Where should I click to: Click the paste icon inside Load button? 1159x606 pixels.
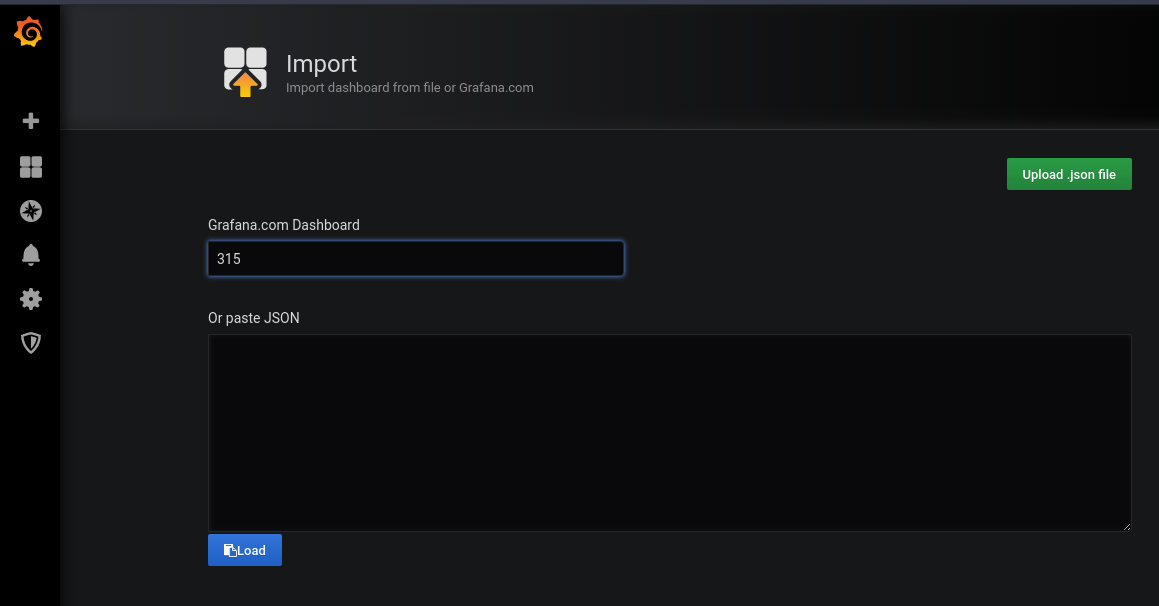[229, 551]
